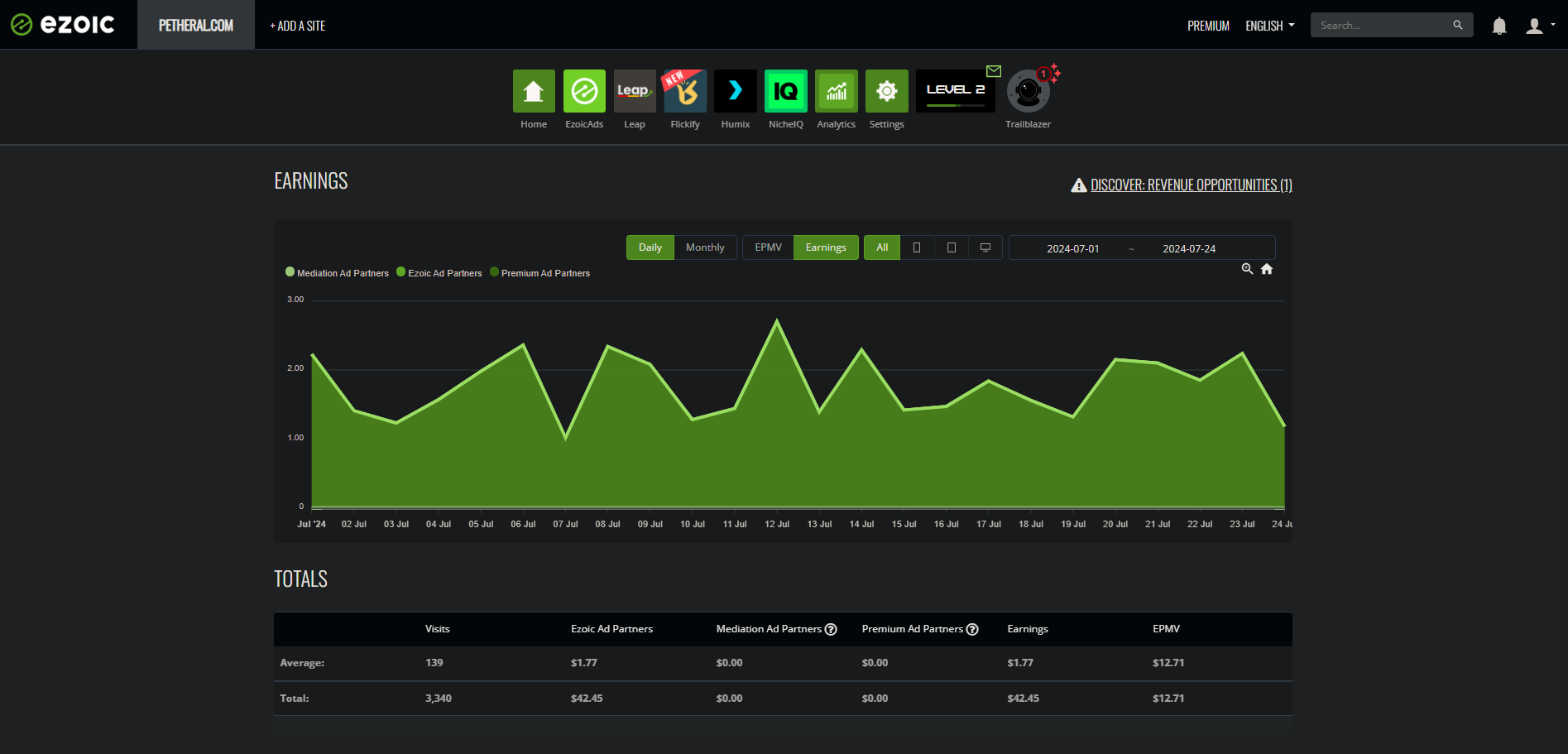Toggle Premium Ad Partners legend series
The width and height of the screenshot is (1568, 754).
(x=540, y=272)
